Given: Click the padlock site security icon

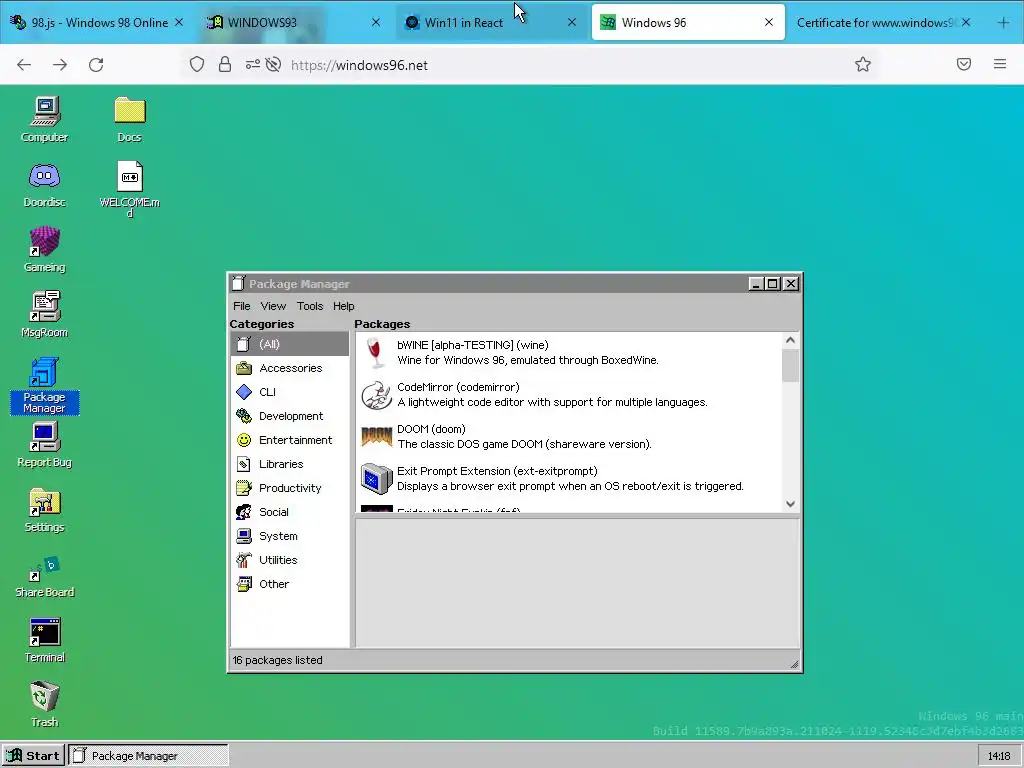Looking at the screenshot, I should point(225,64).
